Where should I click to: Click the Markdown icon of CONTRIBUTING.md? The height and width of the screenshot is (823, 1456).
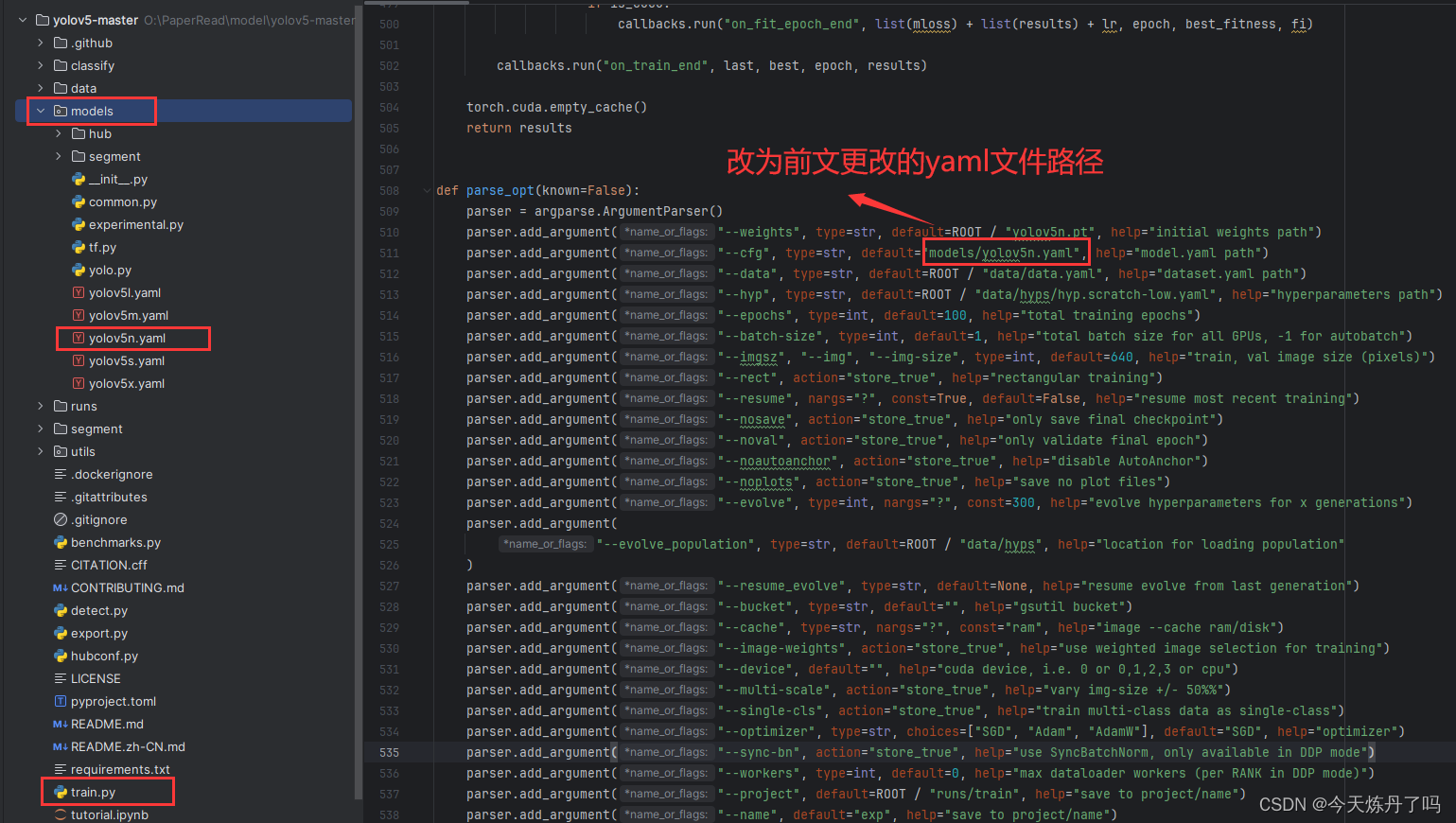[61, 587]
